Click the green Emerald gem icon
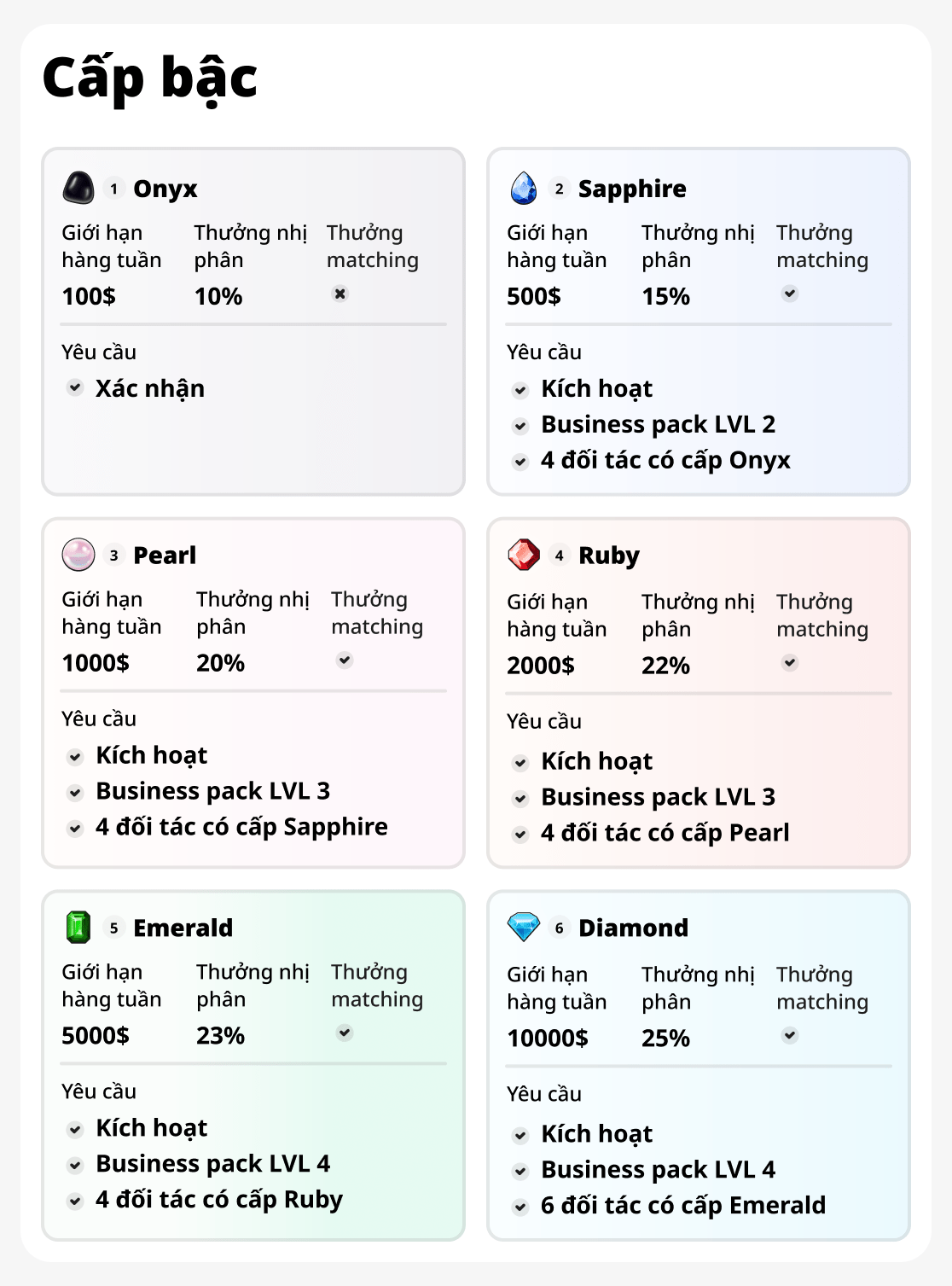Screen dimensions: 952x1286 (x=78, y=927)
